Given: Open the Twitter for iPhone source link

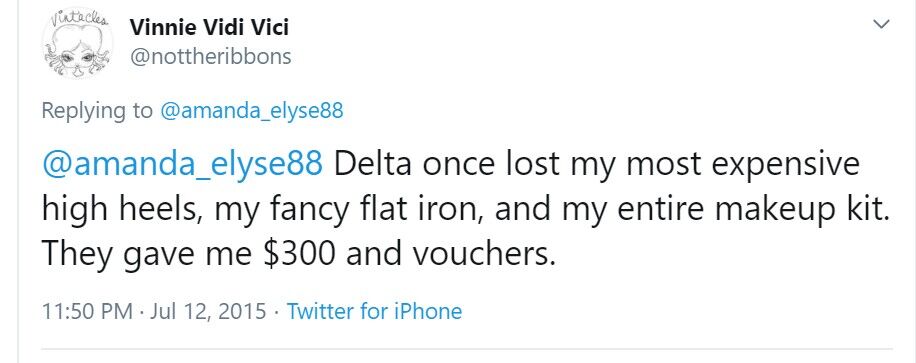Looking at the screenshot, I should (374, 311).
